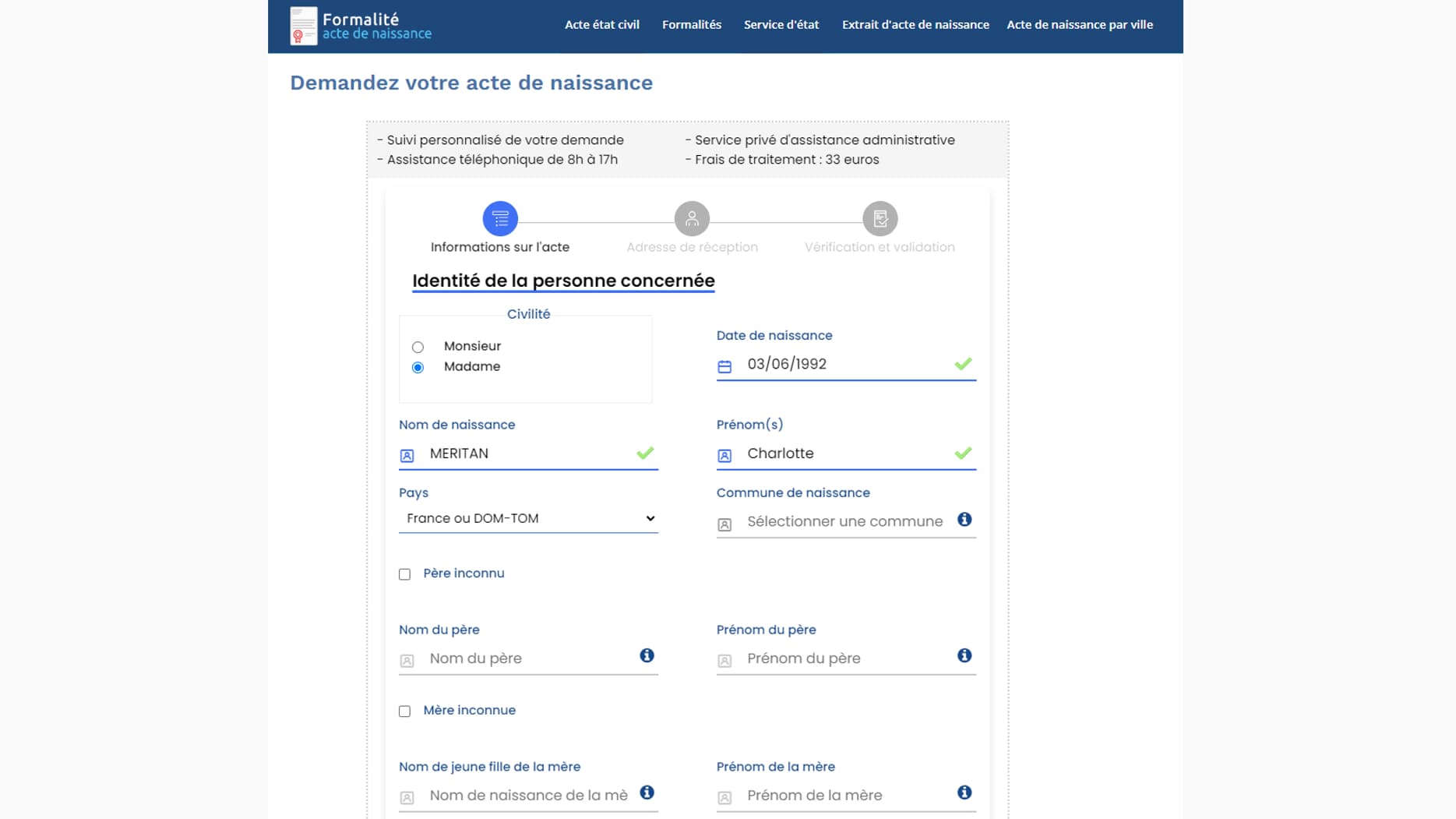This screenshot has width=1456, height=819.
Task: Click the Vérification et validation step label
Action: coord(880,247)
